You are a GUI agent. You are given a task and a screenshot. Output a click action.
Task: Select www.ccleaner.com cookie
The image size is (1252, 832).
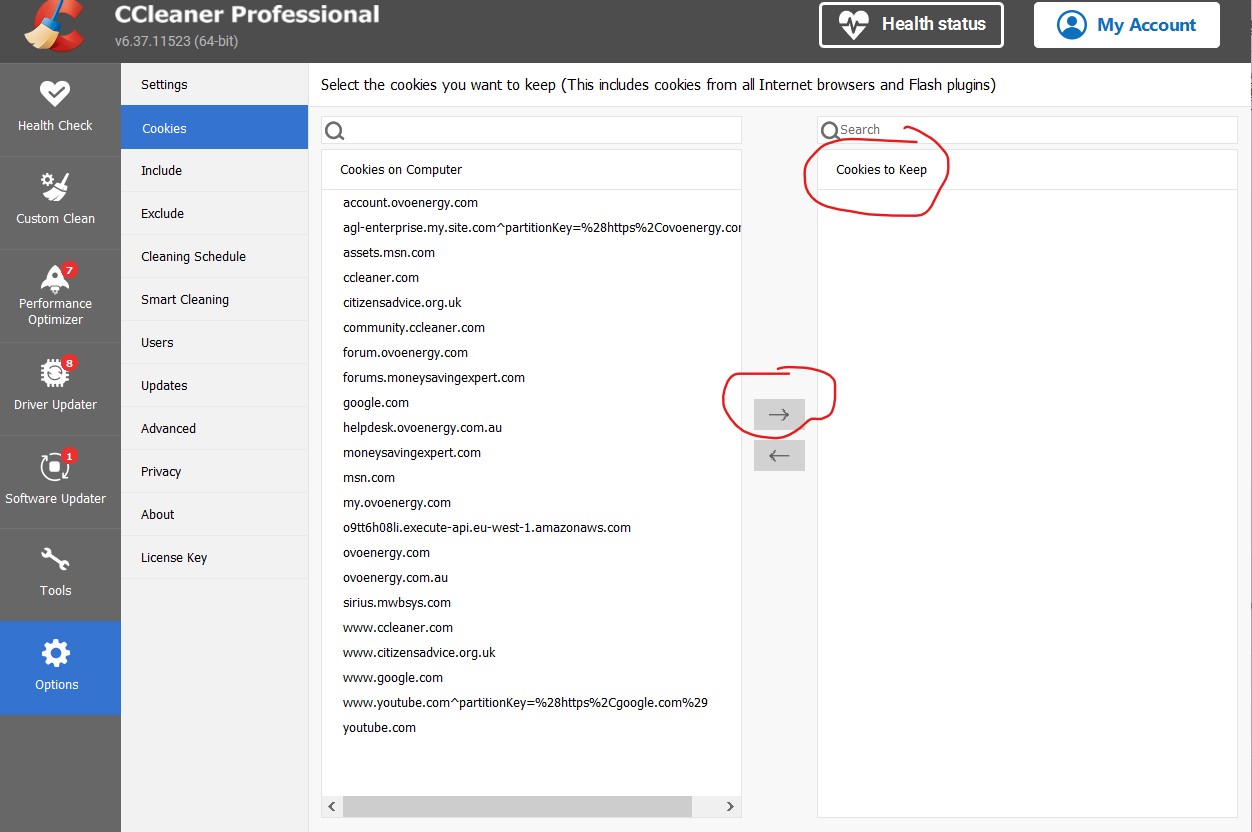(x=398, y=628)
